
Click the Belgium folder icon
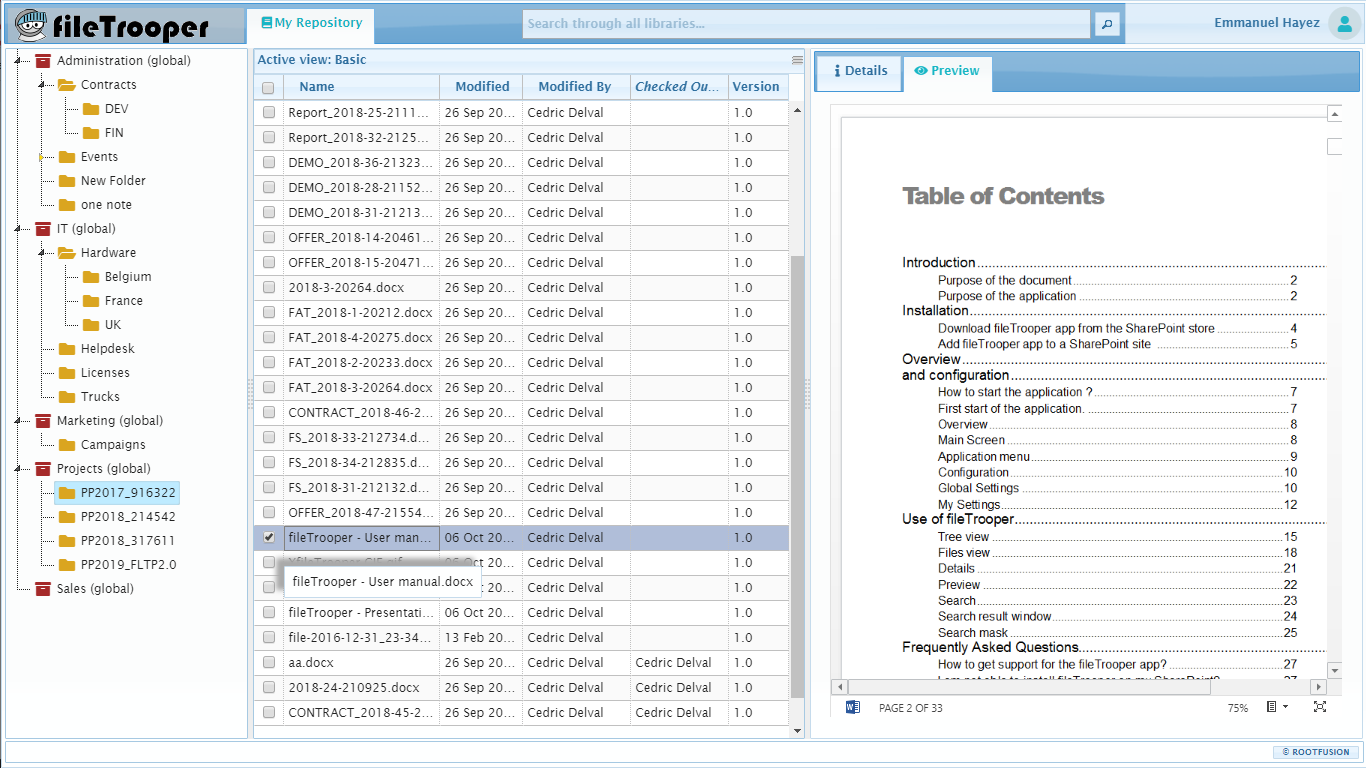coord(91,277)
